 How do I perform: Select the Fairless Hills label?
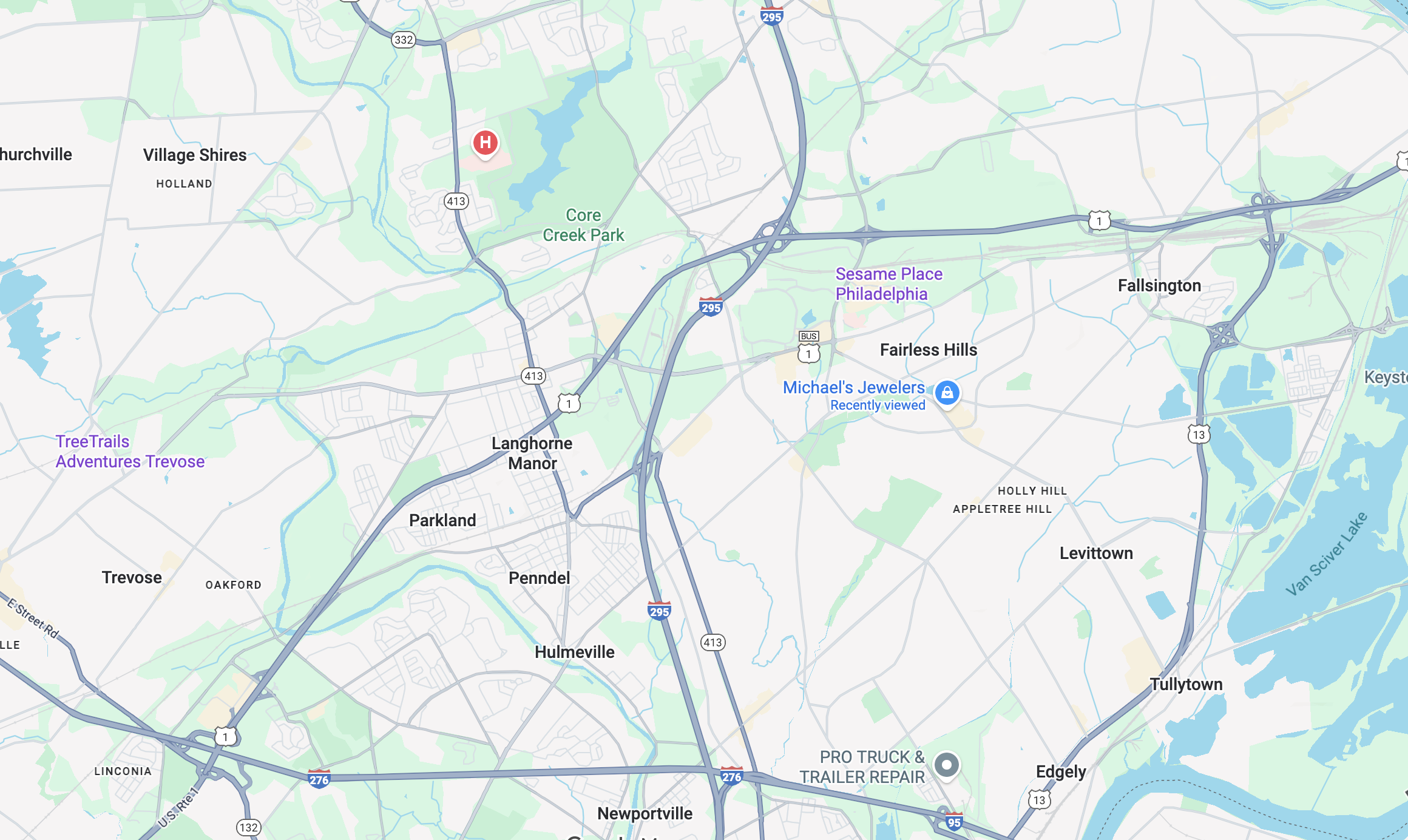pos(929,350)
